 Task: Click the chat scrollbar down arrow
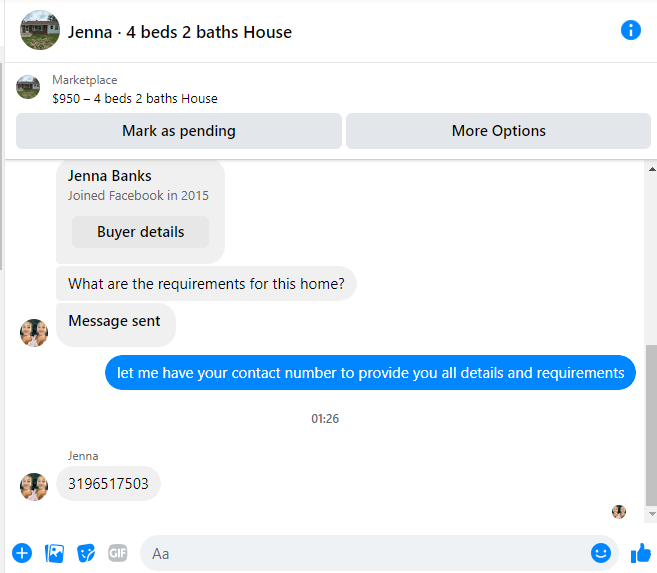(x=652, y=514)
